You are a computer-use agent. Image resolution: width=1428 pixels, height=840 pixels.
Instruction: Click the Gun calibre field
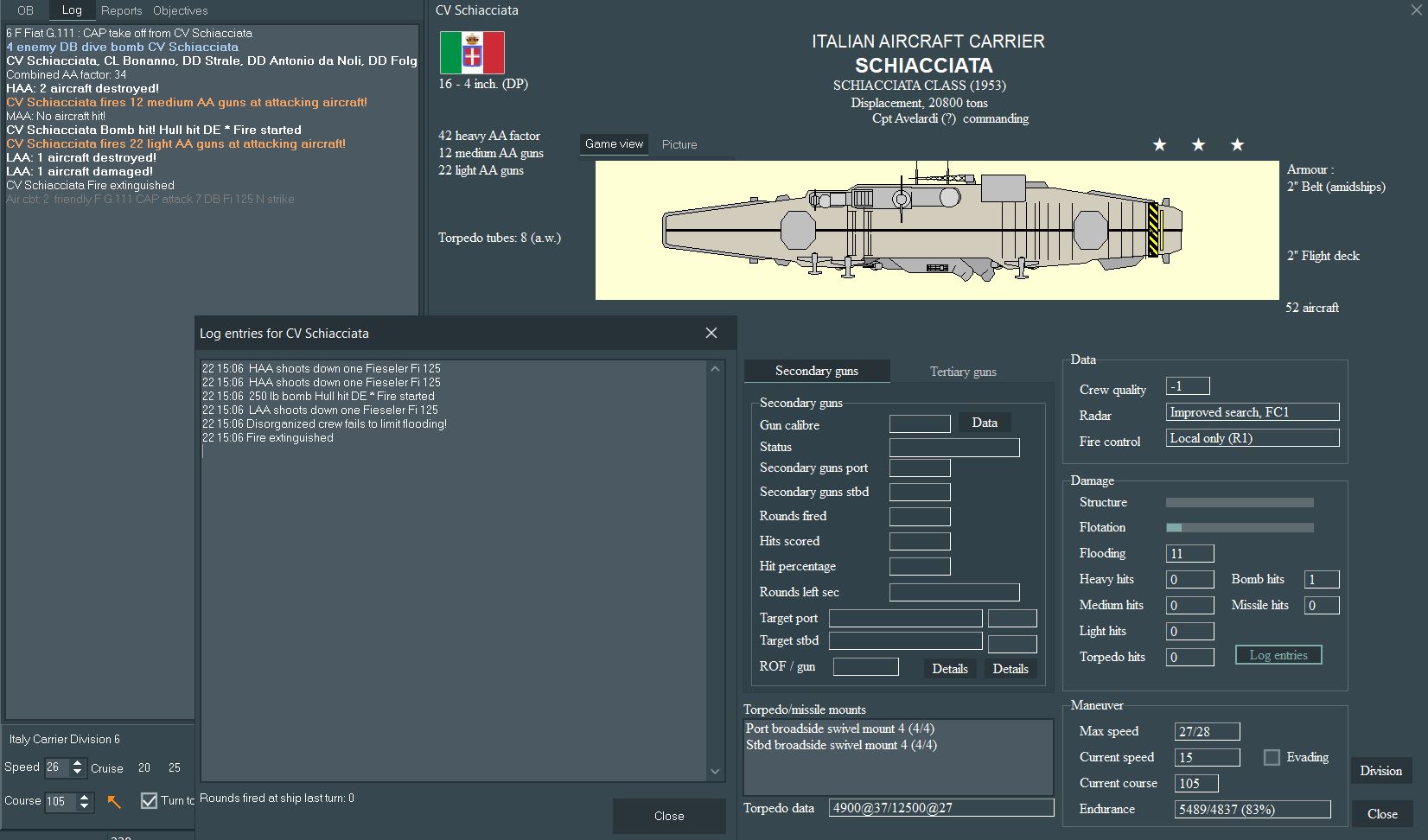coord(920,423)
